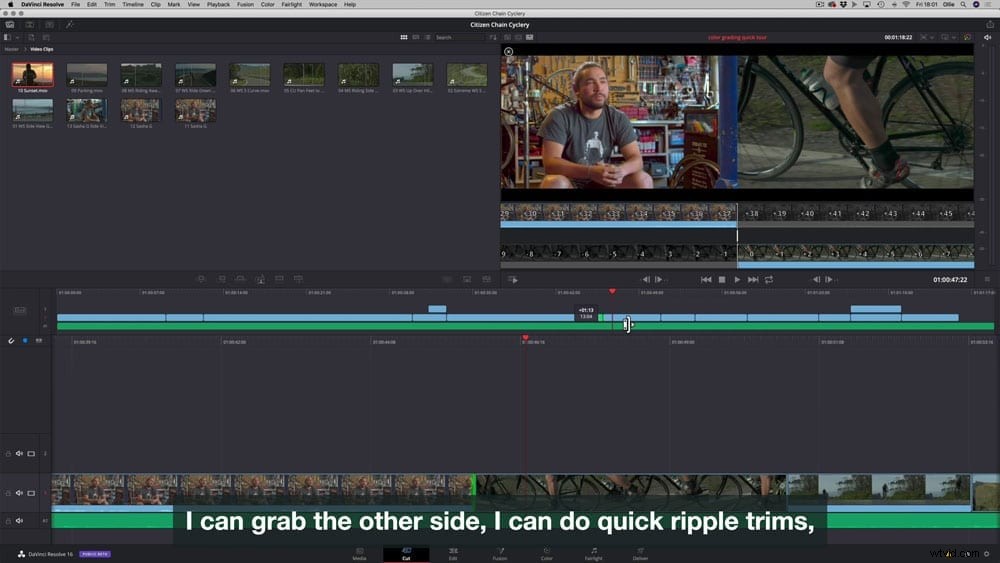The image size is (1000, 563).
Task: Open the File menu
Action: pos(75,4)
